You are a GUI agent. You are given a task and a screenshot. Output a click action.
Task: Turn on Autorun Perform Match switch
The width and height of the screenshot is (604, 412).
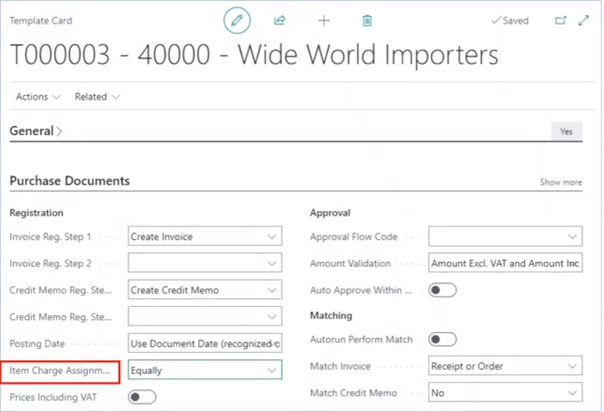click(x=442, y=339)
